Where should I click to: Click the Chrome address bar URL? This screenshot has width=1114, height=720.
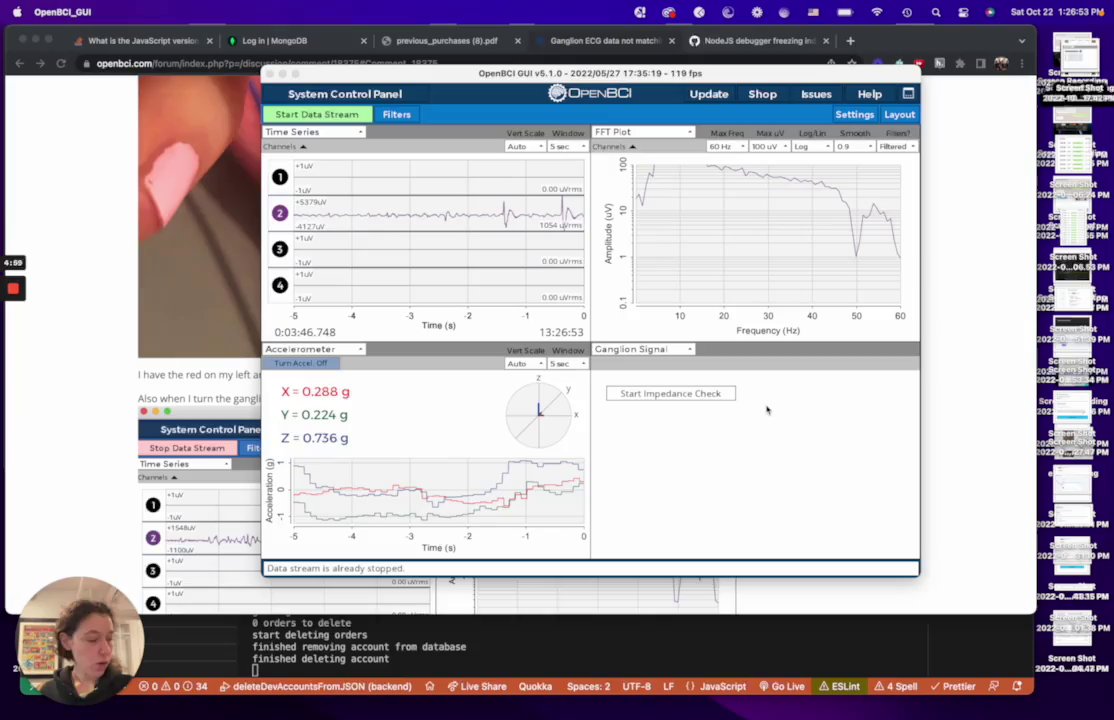267,63
